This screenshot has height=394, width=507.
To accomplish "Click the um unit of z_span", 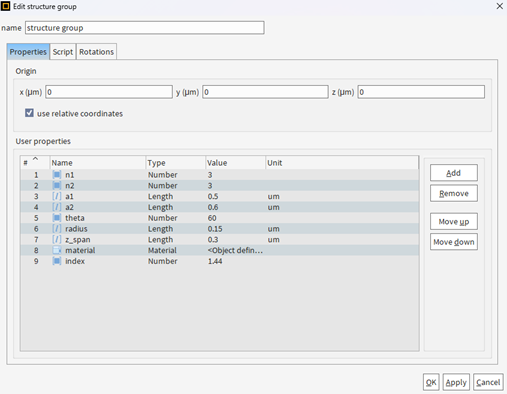I will click(x=273, y=240).
